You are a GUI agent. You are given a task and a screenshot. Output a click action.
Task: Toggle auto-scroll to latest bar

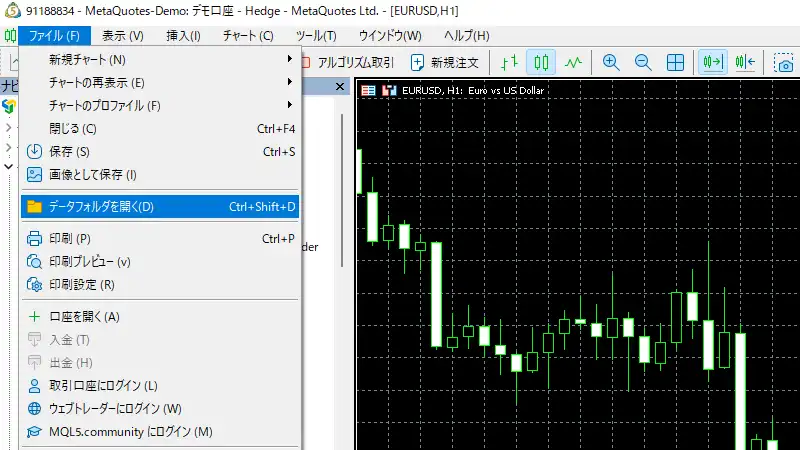tap(713, 62)
